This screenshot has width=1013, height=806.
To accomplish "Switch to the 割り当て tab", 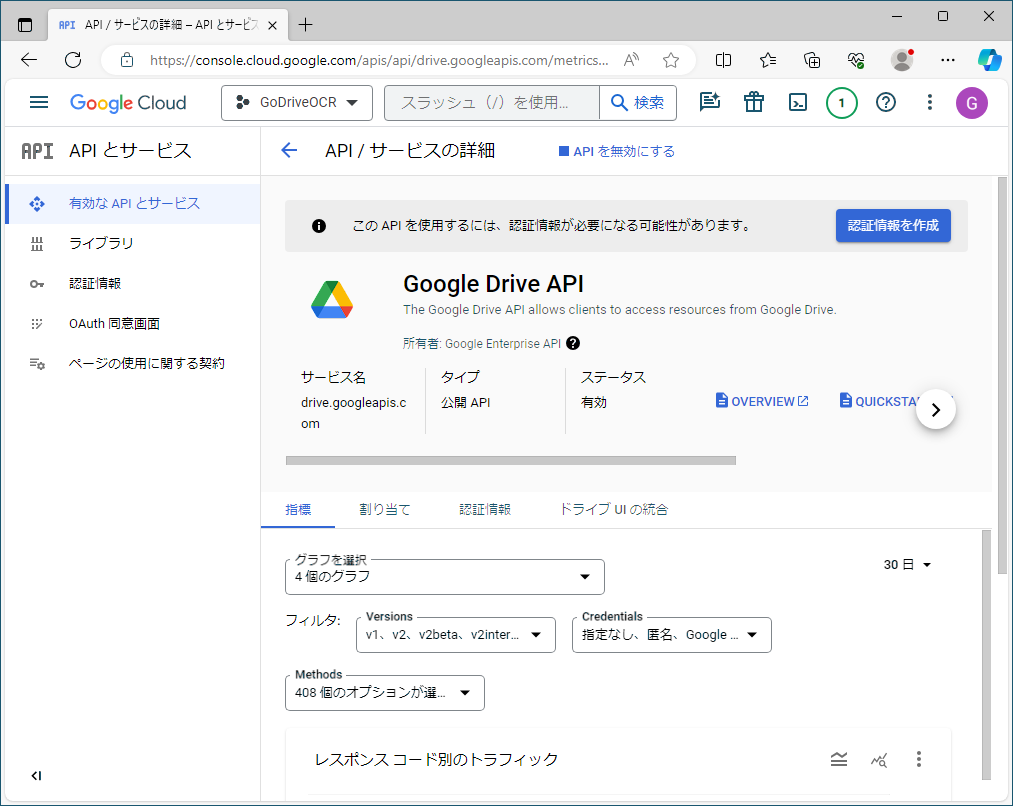I will pos(385,510).
